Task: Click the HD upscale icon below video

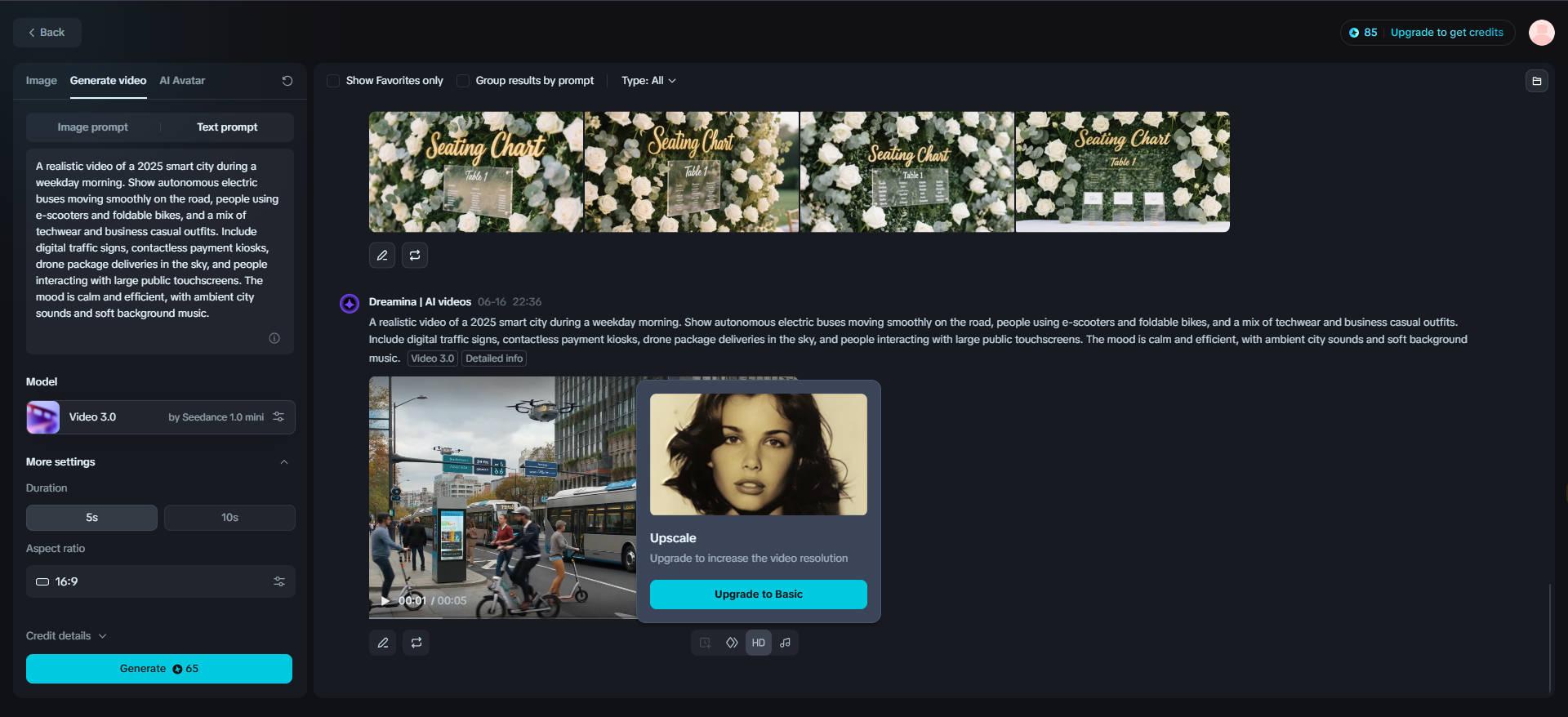Action: [758, 643]
